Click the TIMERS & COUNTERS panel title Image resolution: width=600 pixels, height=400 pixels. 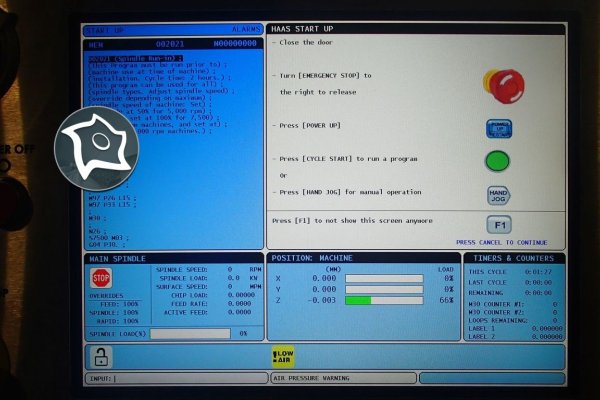[514, 258]
